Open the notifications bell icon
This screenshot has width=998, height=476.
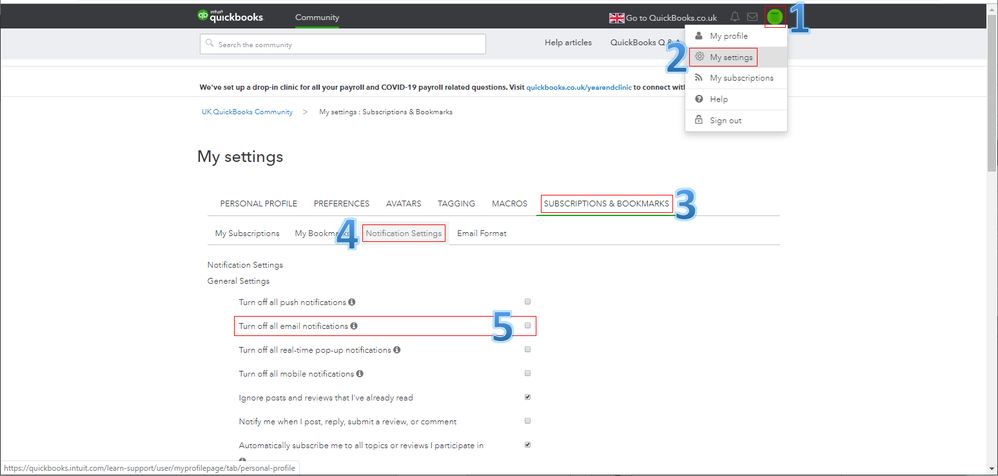[x=735, y=17]
